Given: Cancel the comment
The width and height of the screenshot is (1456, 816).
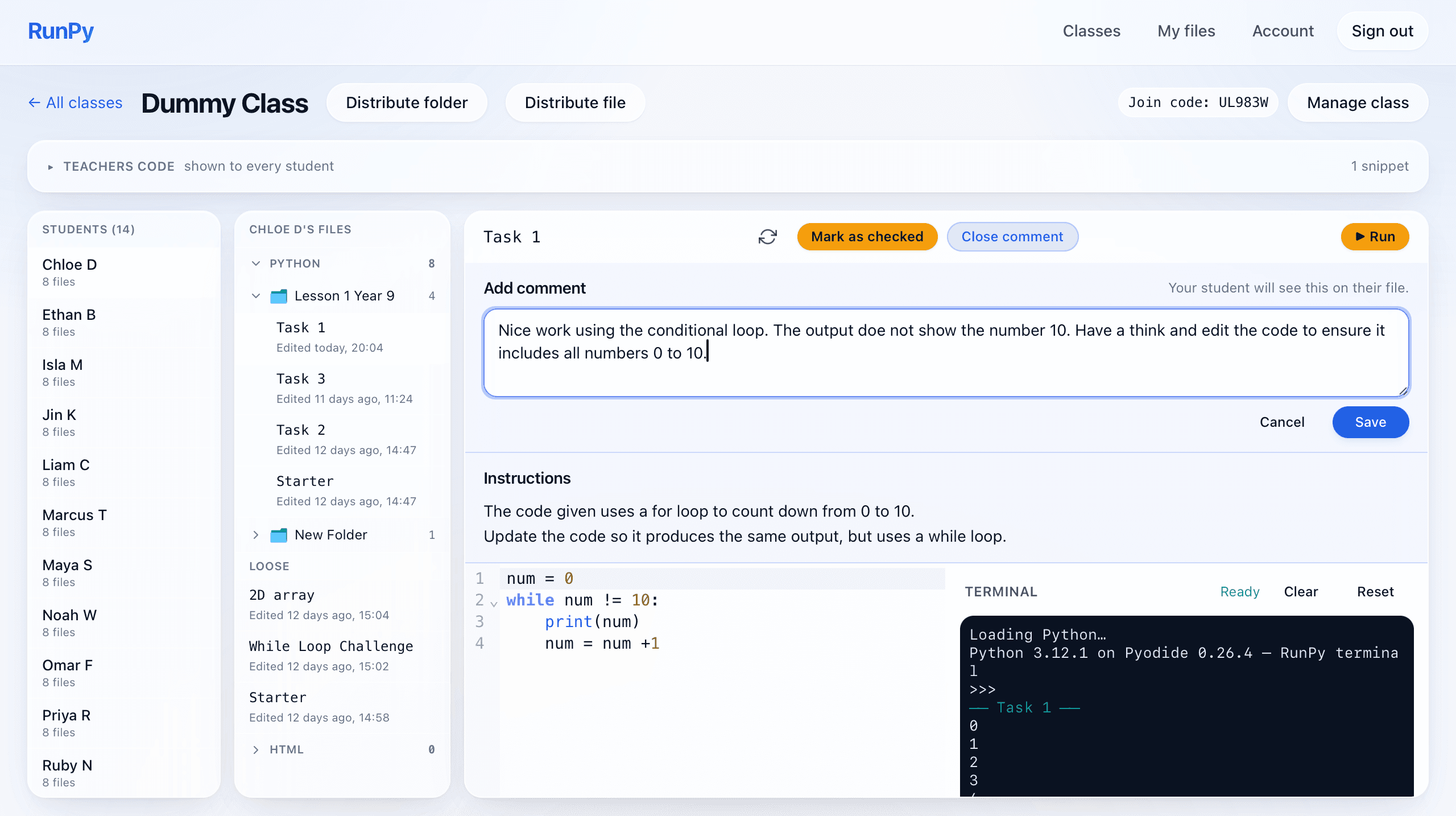Looking at the screenshot, I should [1282, 422].
